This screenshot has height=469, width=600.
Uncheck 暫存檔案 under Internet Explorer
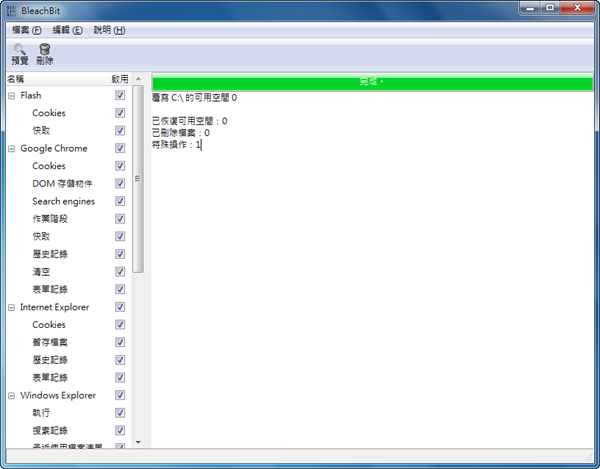(120, 342)
